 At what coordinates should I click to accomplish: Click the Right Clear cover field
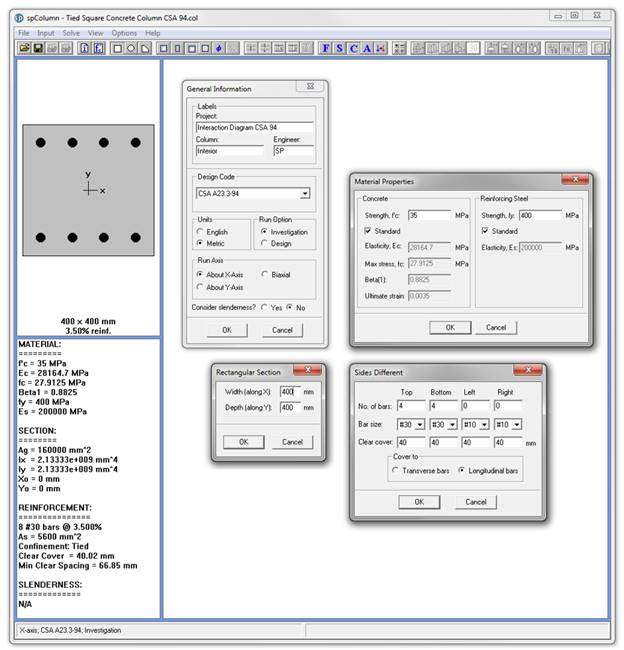coord(508,442)
